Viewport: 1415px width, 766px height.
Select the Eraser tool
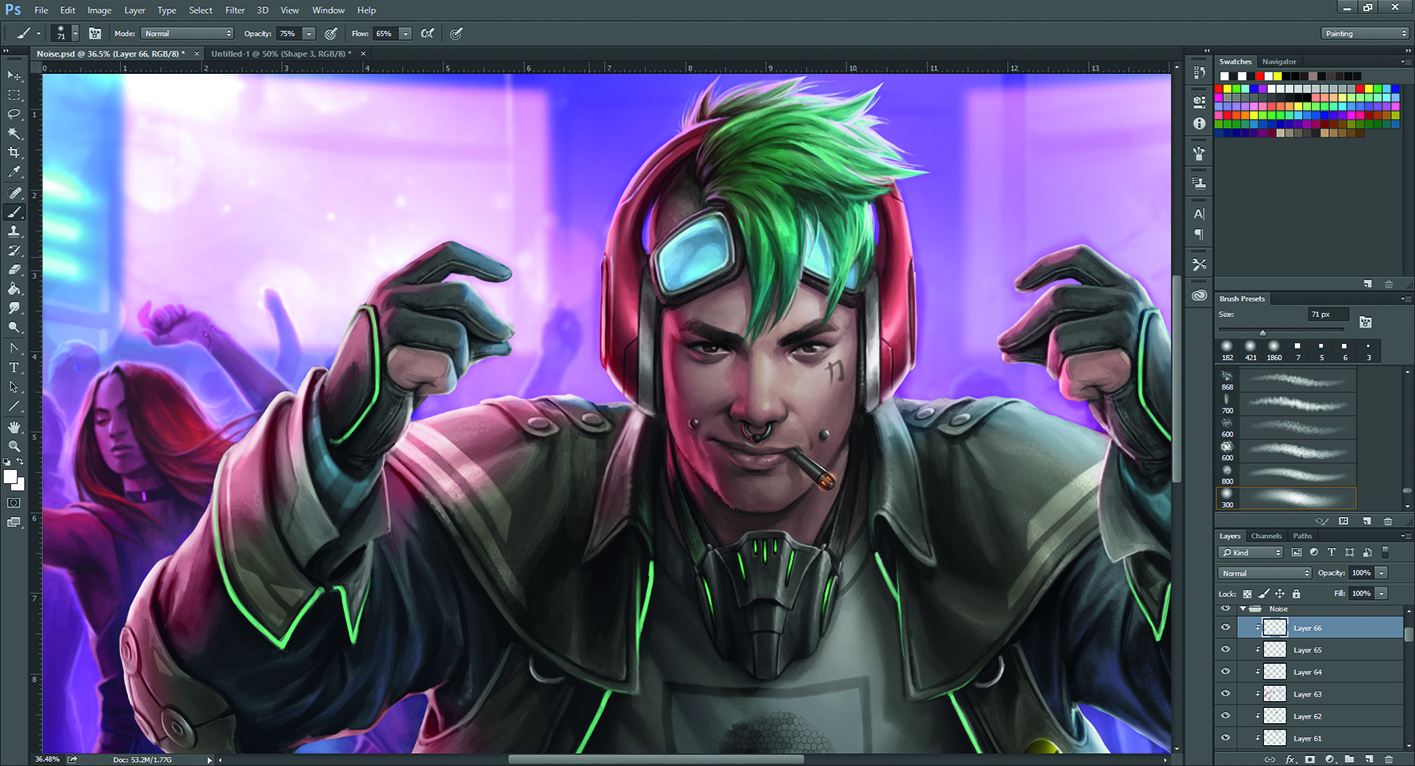click(14, 270)
